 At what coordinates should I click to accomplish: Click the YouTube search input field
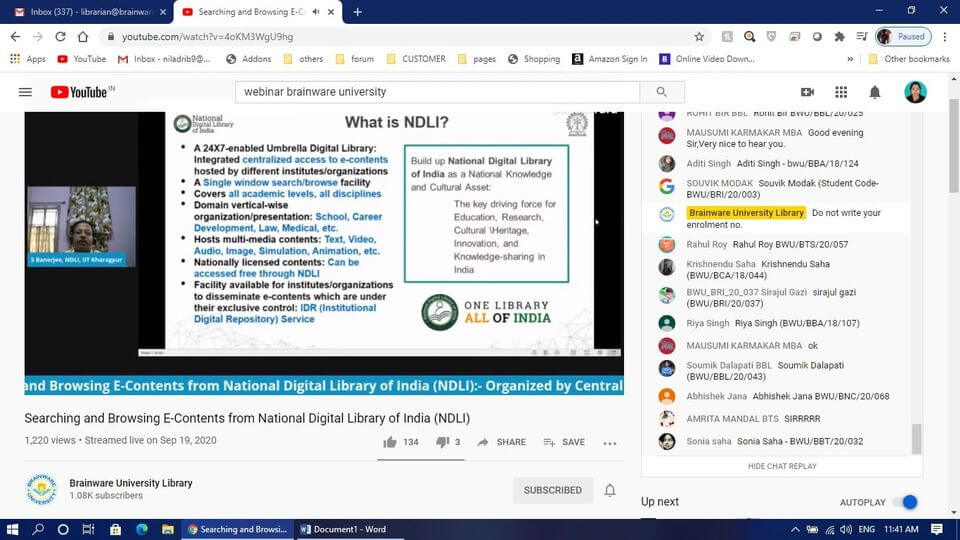[x=438, y=92]
